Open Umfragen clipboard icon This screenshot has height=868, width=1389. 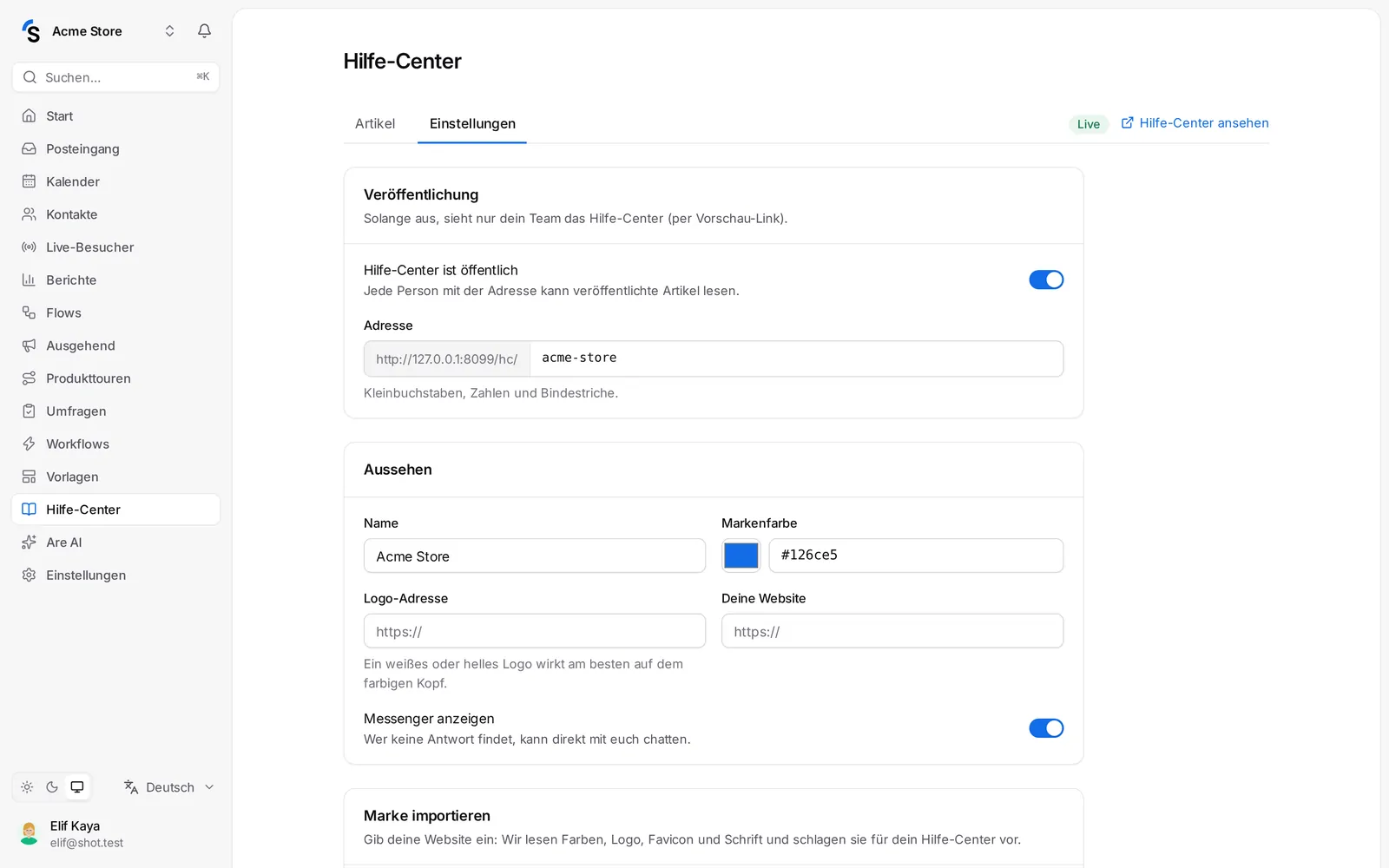(29, 411)
